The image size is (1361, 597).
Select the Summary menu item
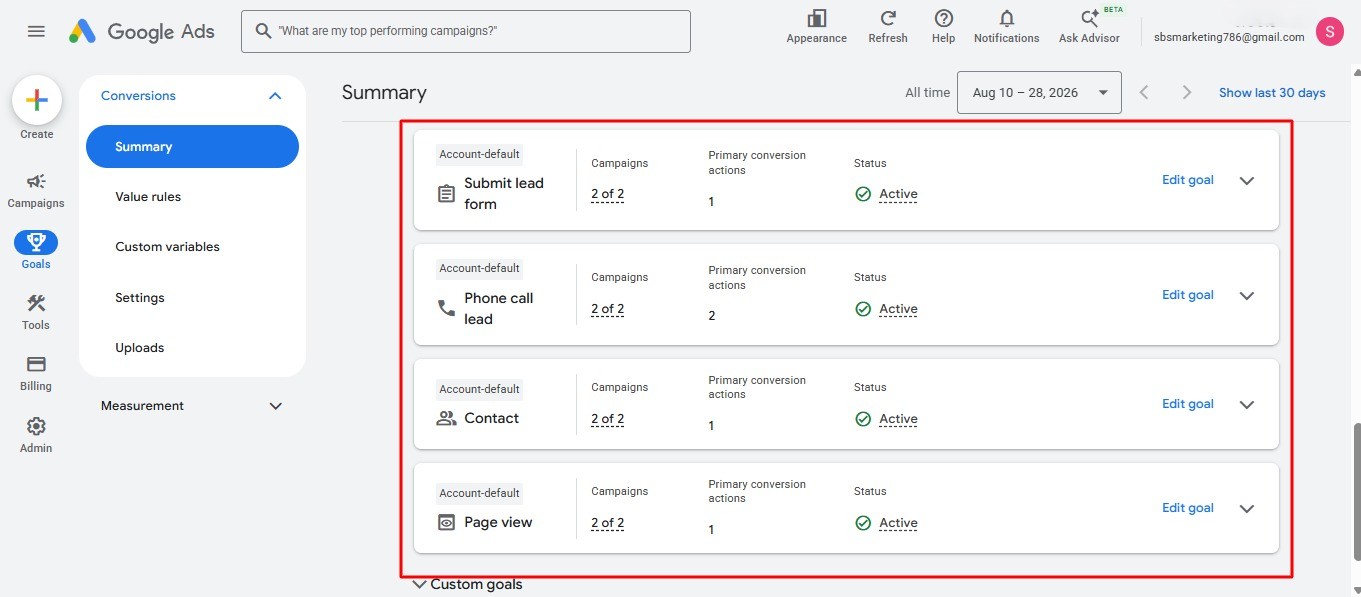192,146
